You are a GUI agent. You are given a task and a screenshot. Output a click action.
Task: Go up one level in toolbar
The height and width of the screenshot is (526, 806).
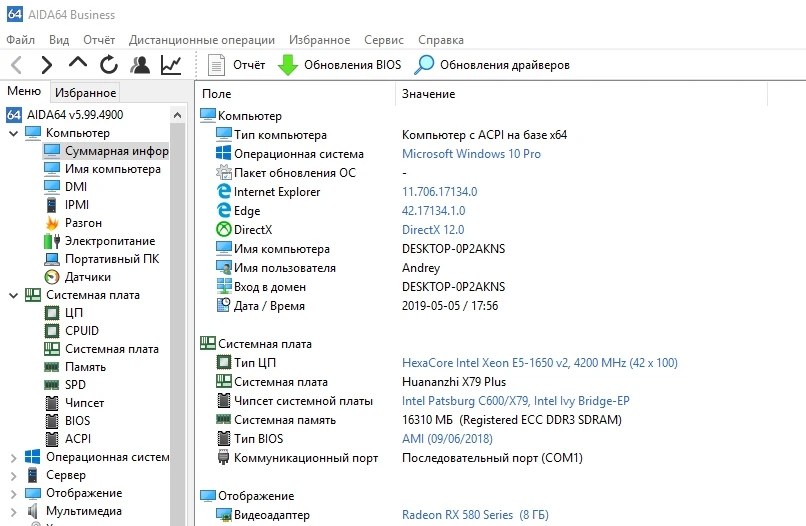tap(78, 63)
